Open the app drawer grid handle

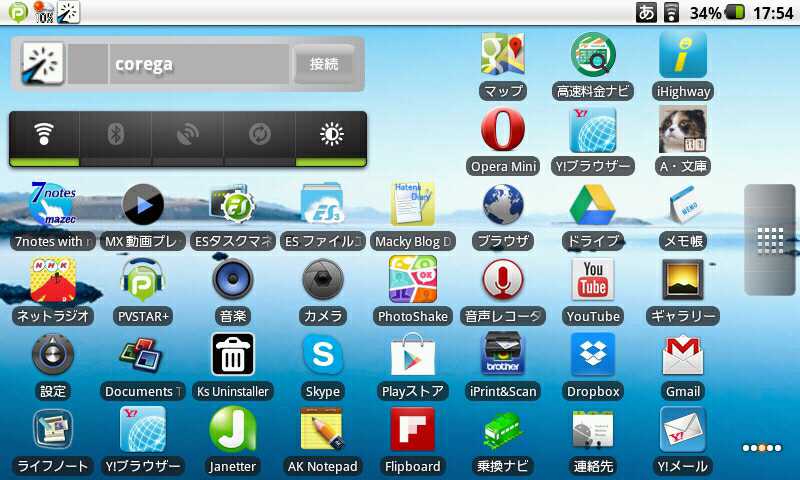pyautogui.click(x=770, y=240)
